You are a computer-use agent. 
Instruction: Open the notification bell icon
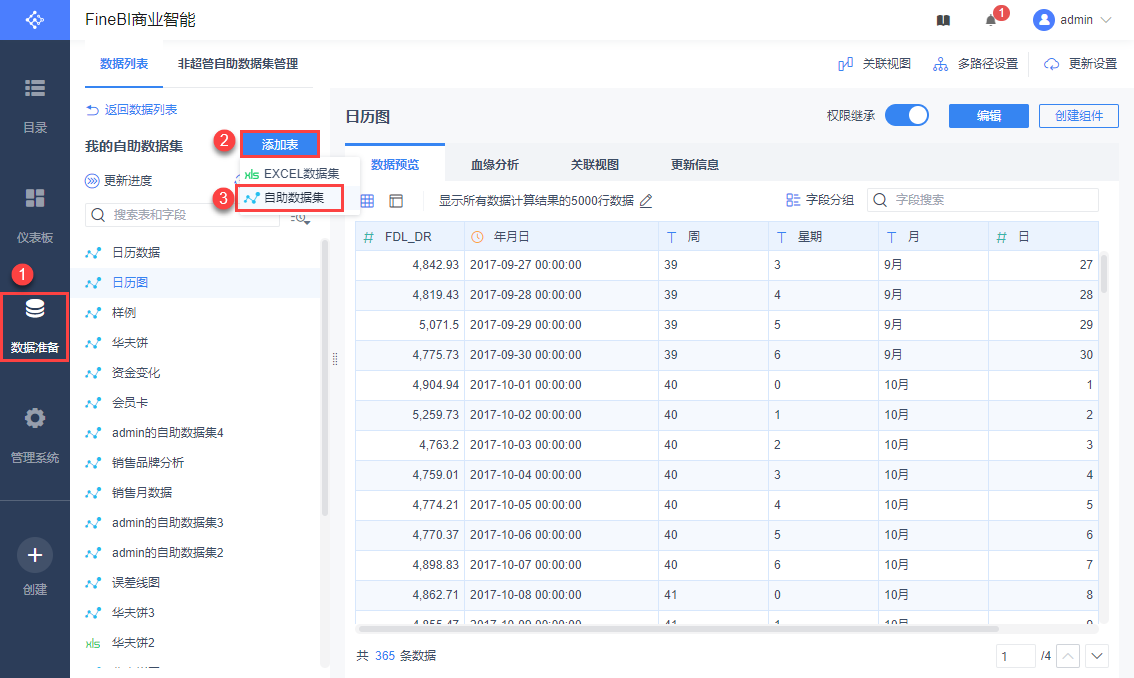coord(991,20)
